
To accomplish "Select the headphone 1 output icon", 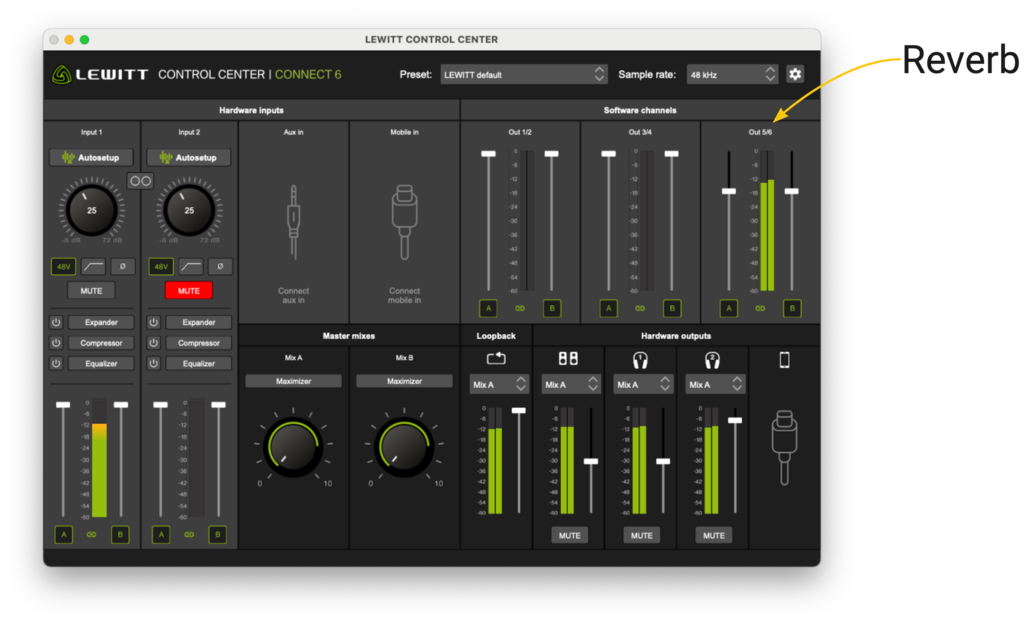I will point(641,357).
